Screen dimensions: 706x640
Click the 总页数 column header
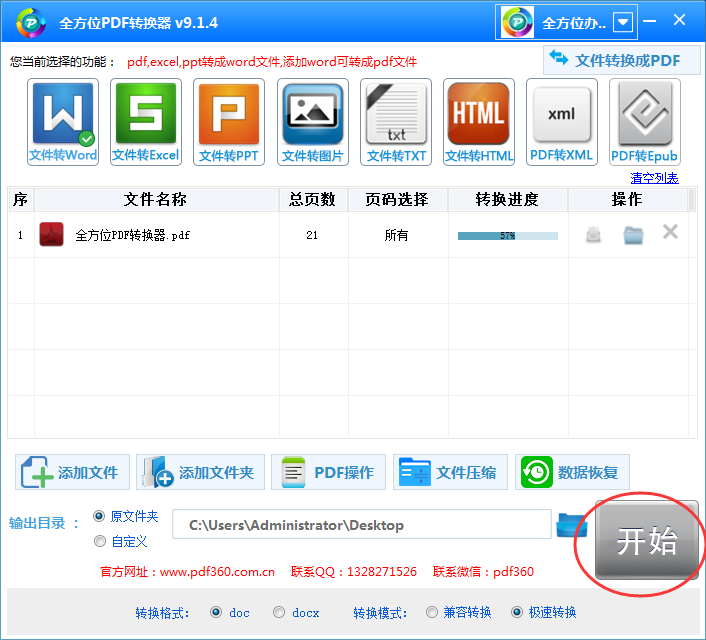click(313, 200)
